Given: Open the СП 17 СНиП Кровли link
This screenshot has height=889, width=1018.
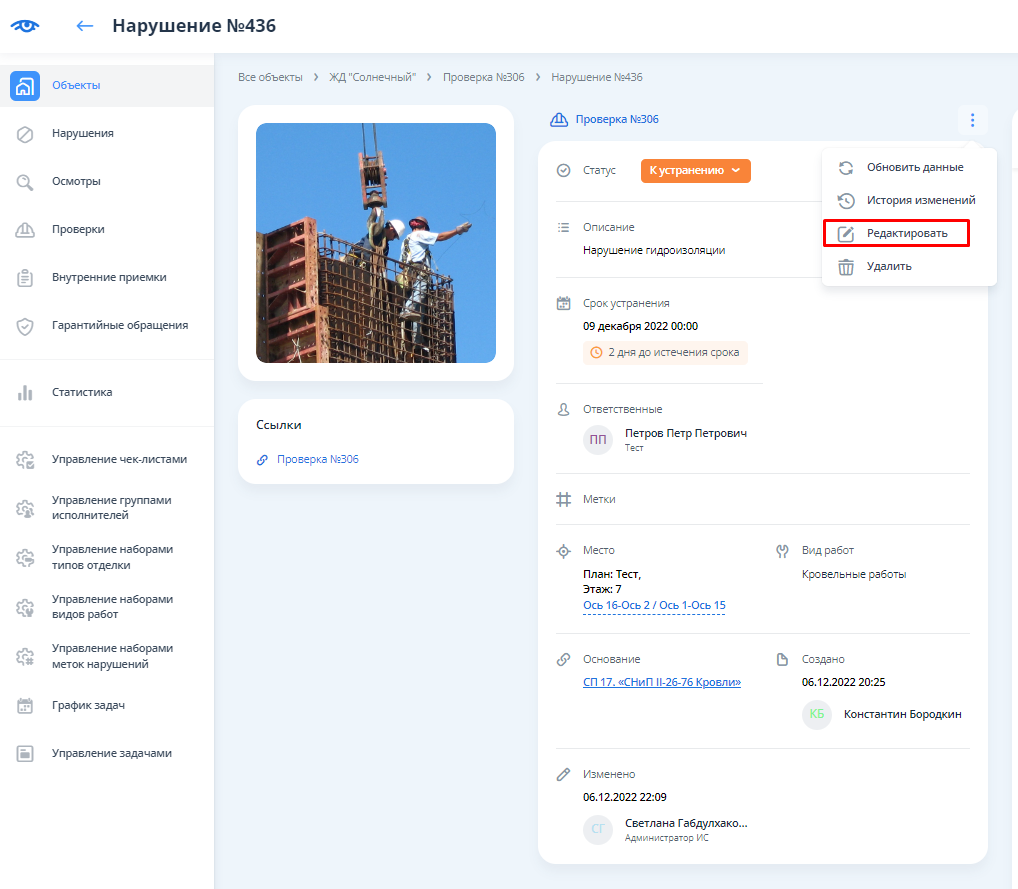Looking at the screenshot, I should coord(661,683).
